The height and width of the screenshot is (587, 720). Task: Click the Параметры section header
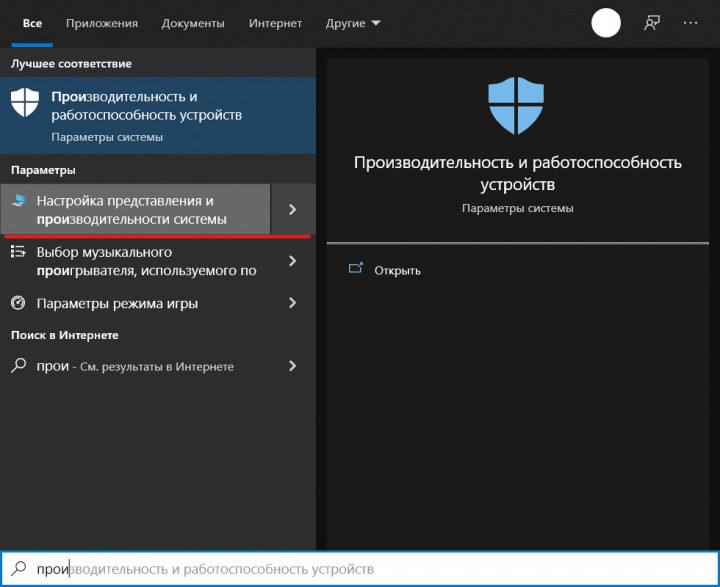coord(43,170)
